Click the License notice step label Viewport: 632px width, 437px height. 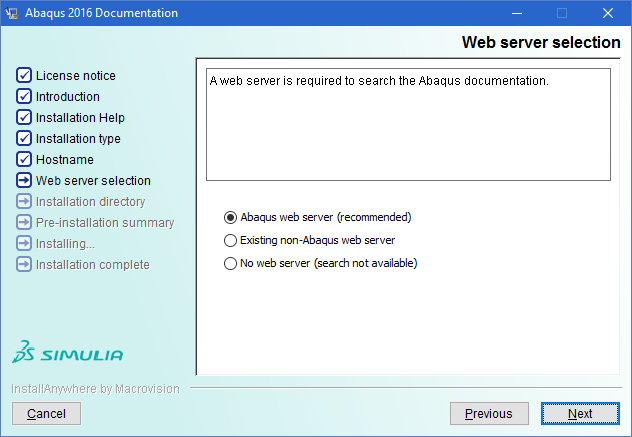pos(76,76)
